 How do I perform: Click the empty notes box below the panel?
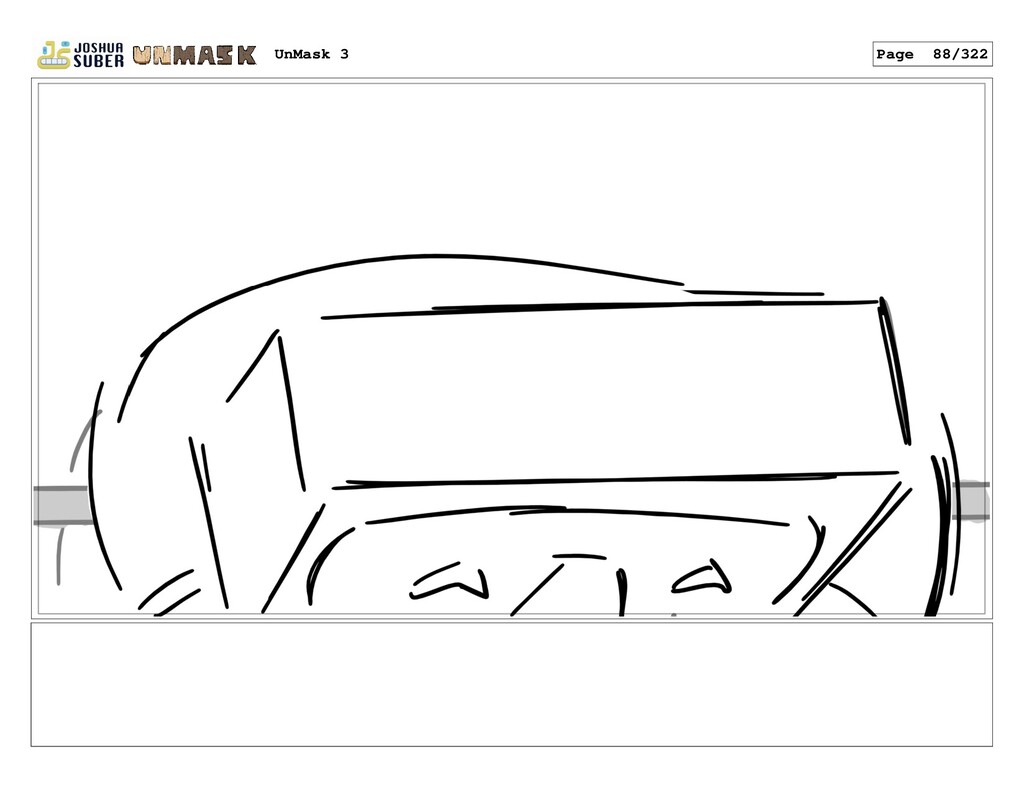(511, 685)
